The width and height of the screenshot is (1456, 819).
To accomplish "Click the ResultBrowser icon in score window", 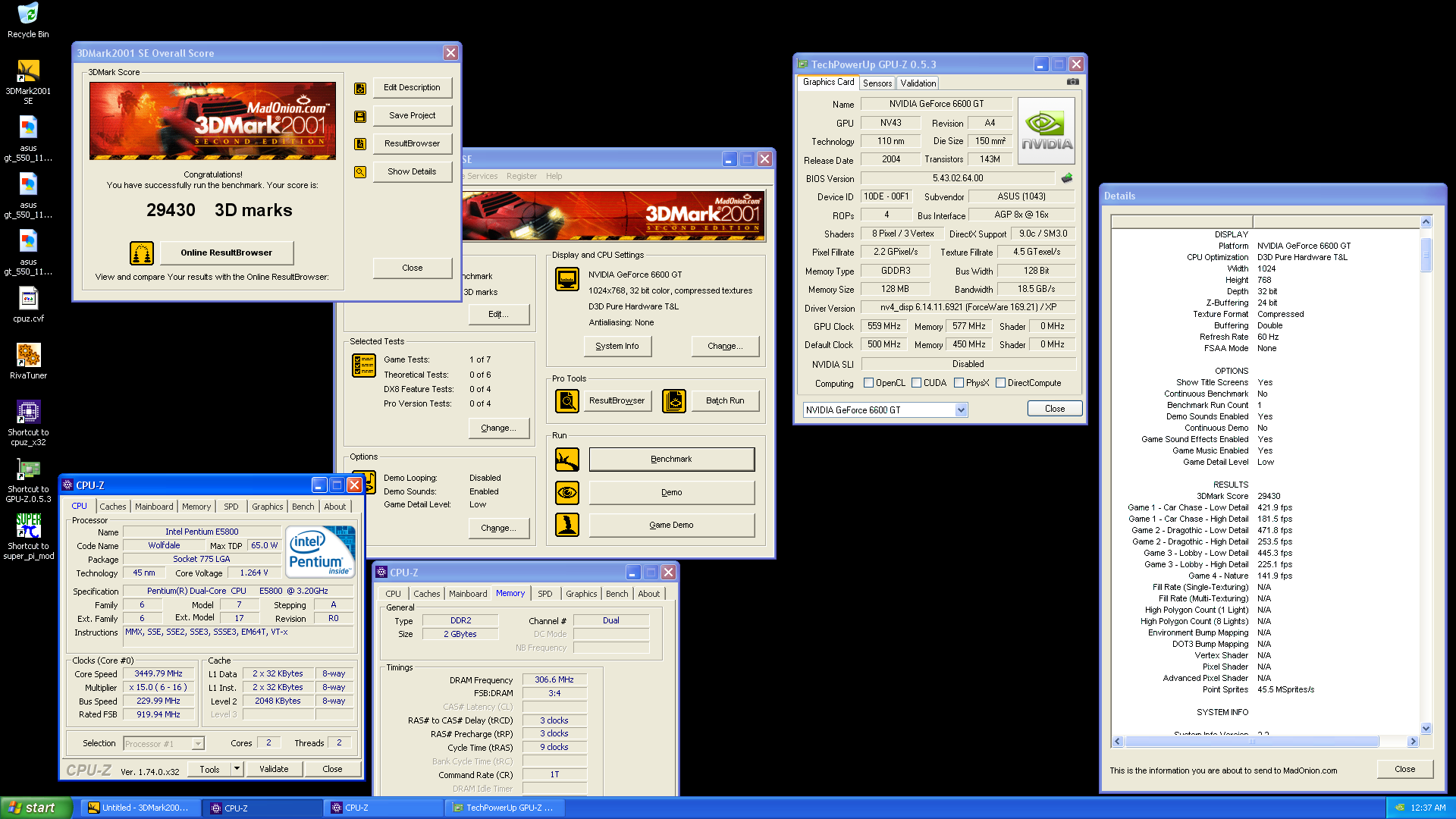I will pyautogui.click(x=360, y=144).
